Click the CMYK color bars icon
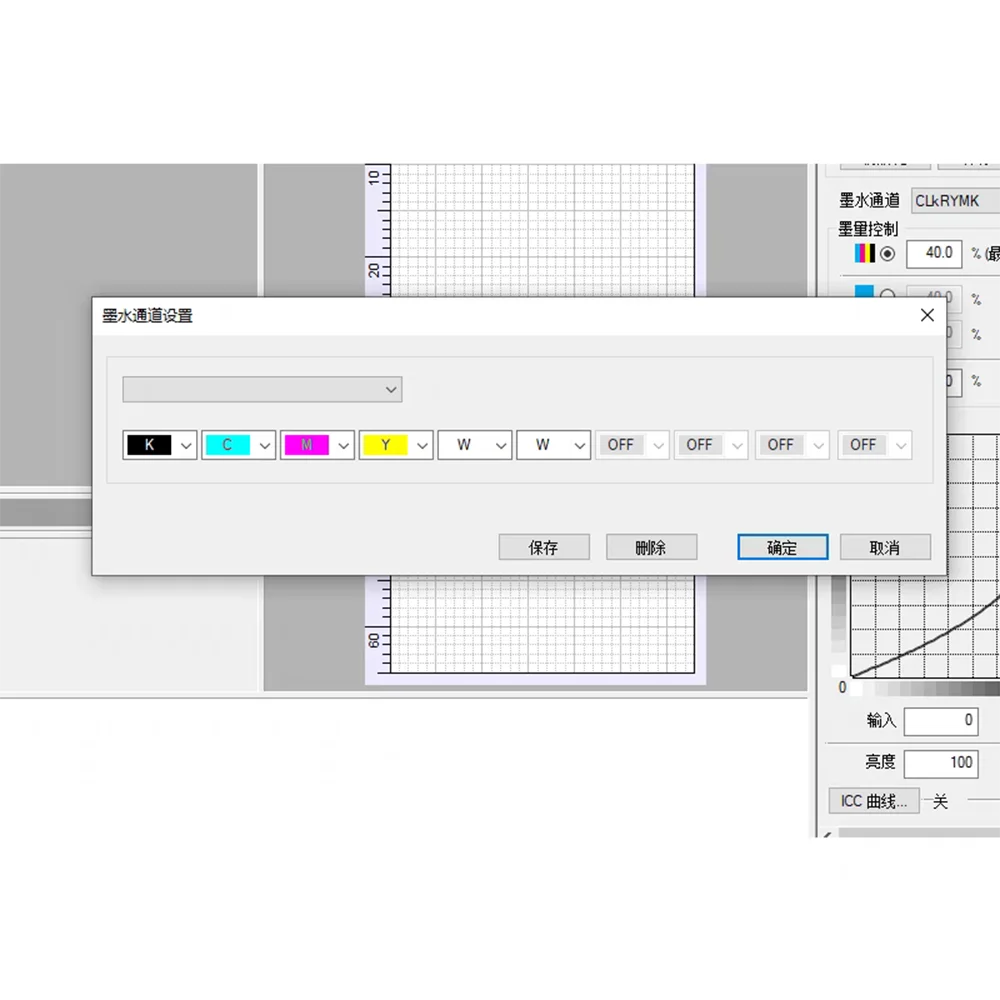 click(x=864, y=254)
